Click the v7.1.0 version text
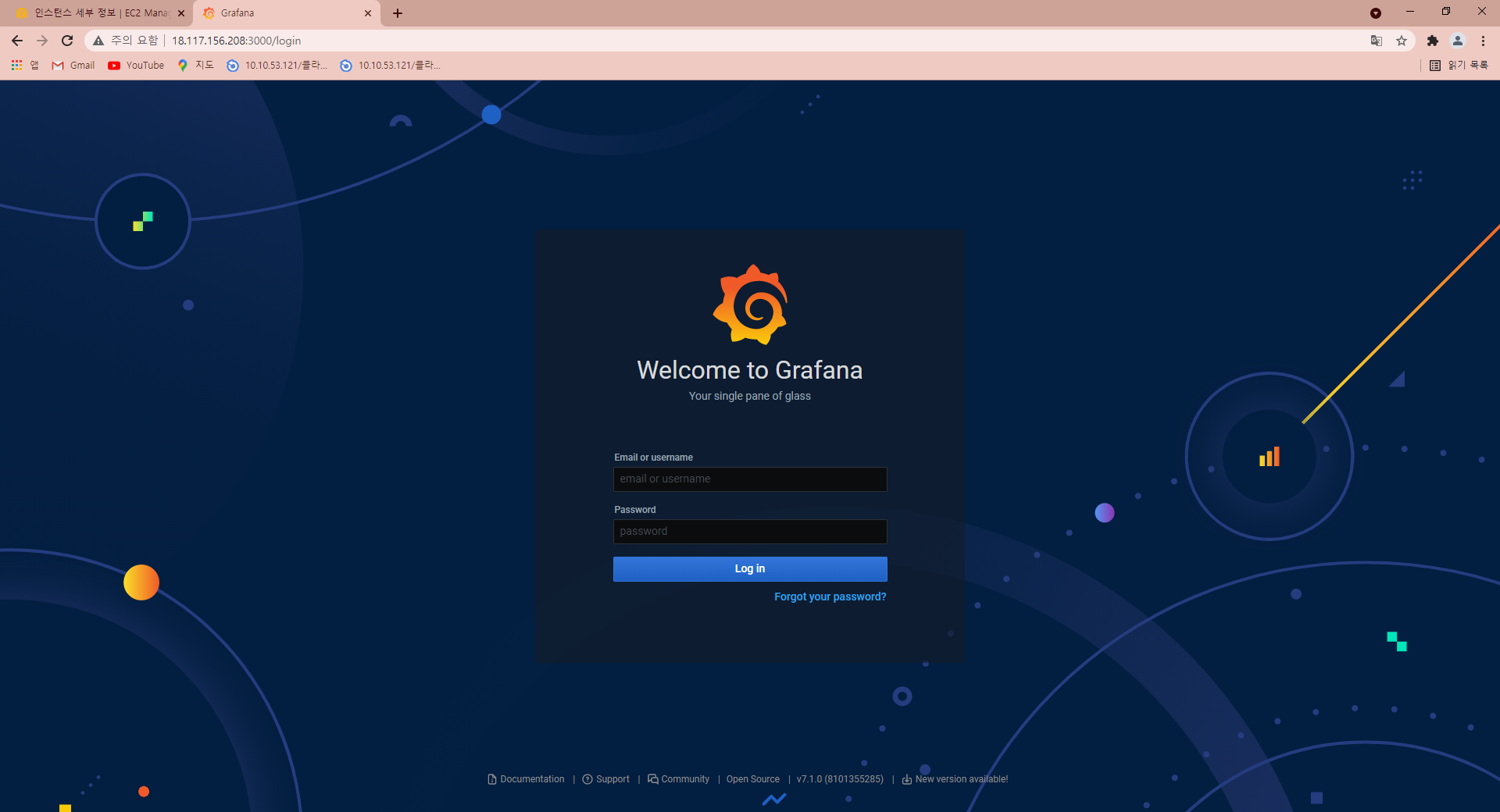Viewport: 1500px width, 812px height. (x=840, y=779)
